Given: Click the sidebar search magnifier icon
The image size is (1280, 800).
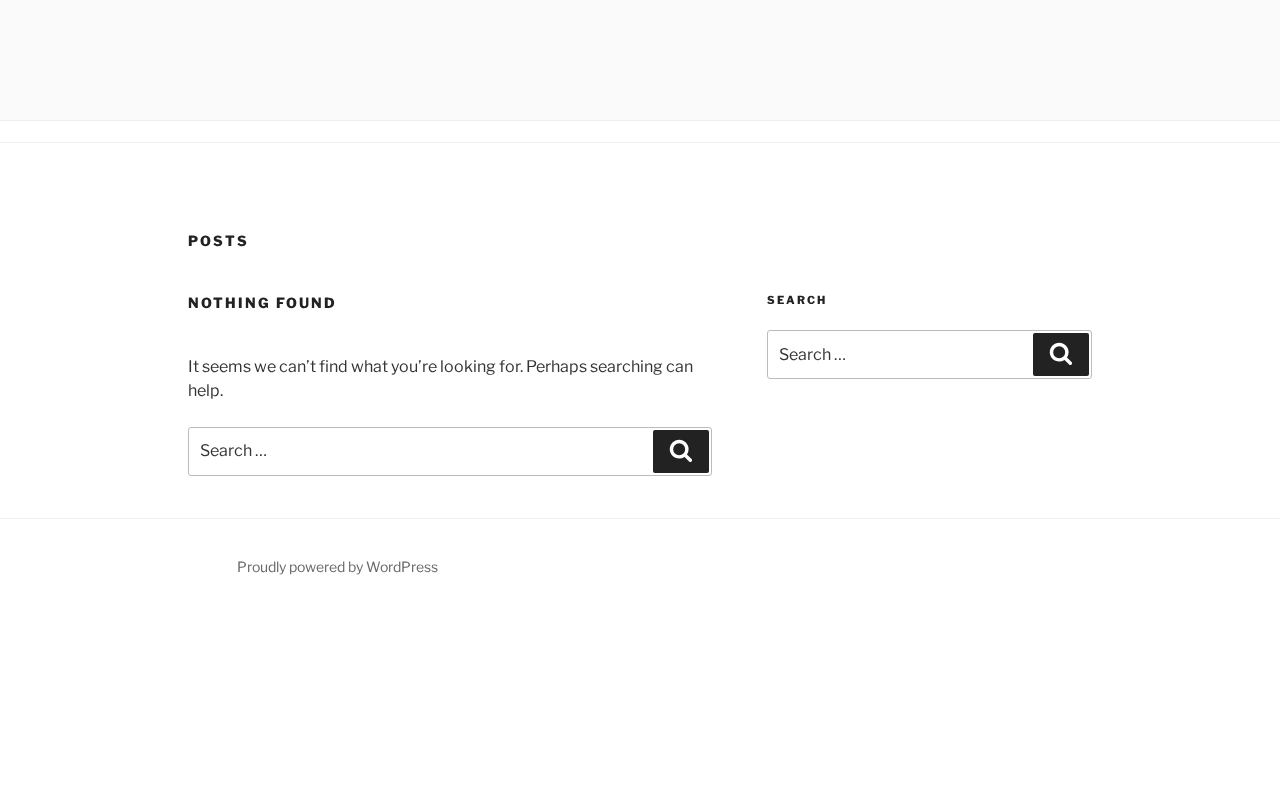Looking at the screenshot, I should coord(1061,354).
